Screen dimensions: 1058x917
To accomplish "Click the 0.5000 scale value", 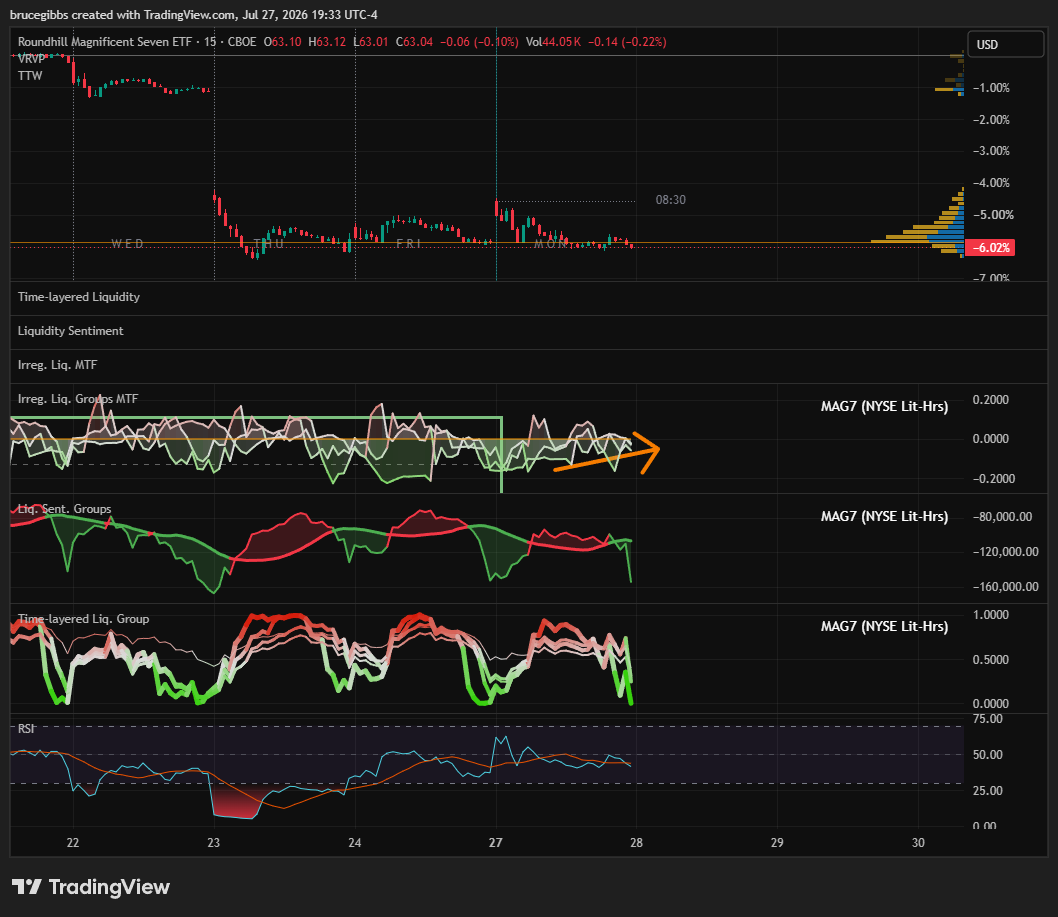I will (x=991, y=659).
